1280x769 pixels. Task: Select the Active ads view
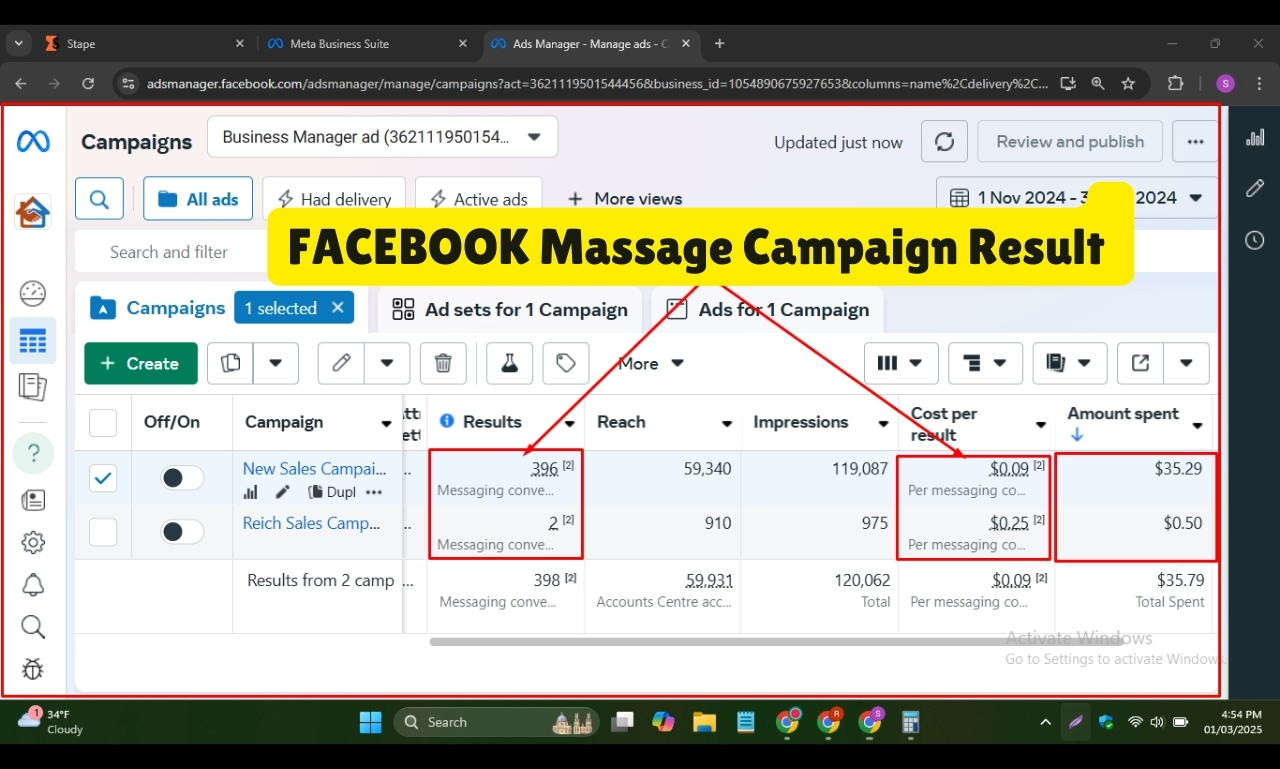click(478, 199)
